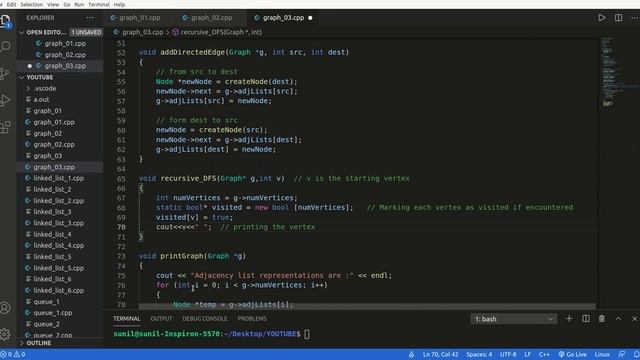The image size is (640, 360).
Task: Open the Source Control view icon
Action: [5, 73]
